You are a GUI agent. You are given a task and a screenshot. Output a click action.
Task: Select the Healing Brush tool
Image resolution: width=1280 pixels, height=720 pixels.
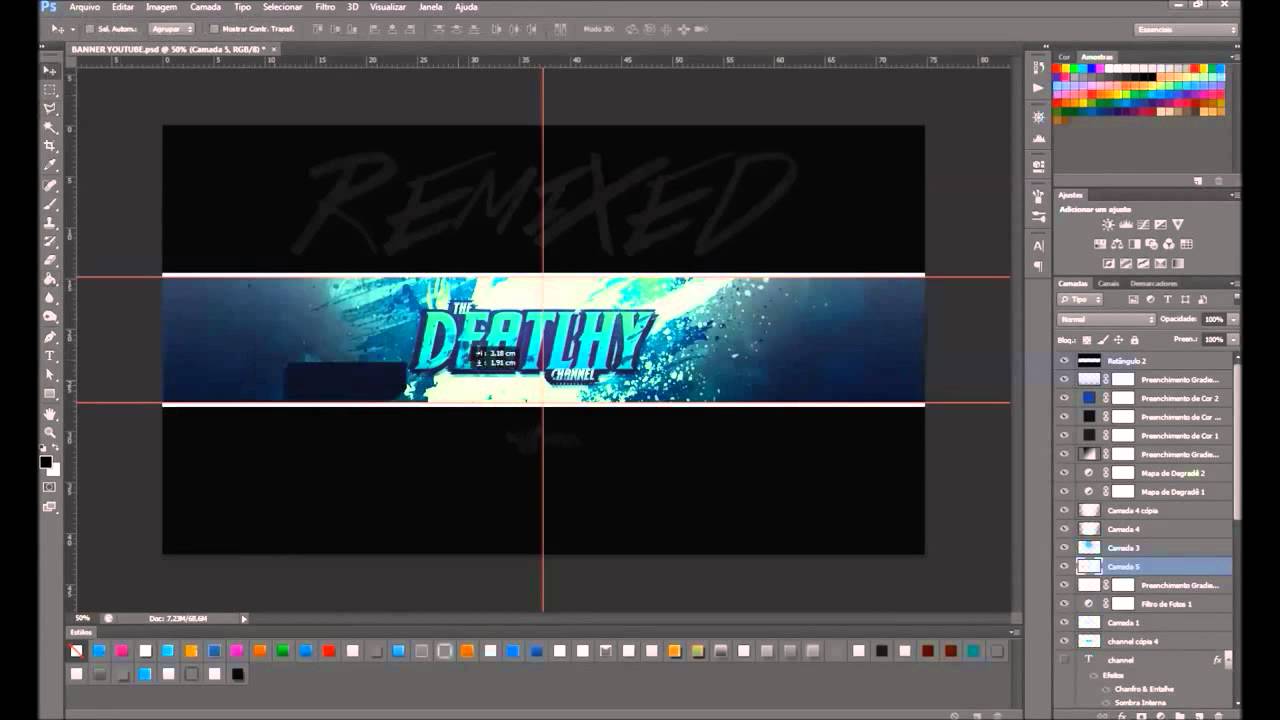[50, 185]
